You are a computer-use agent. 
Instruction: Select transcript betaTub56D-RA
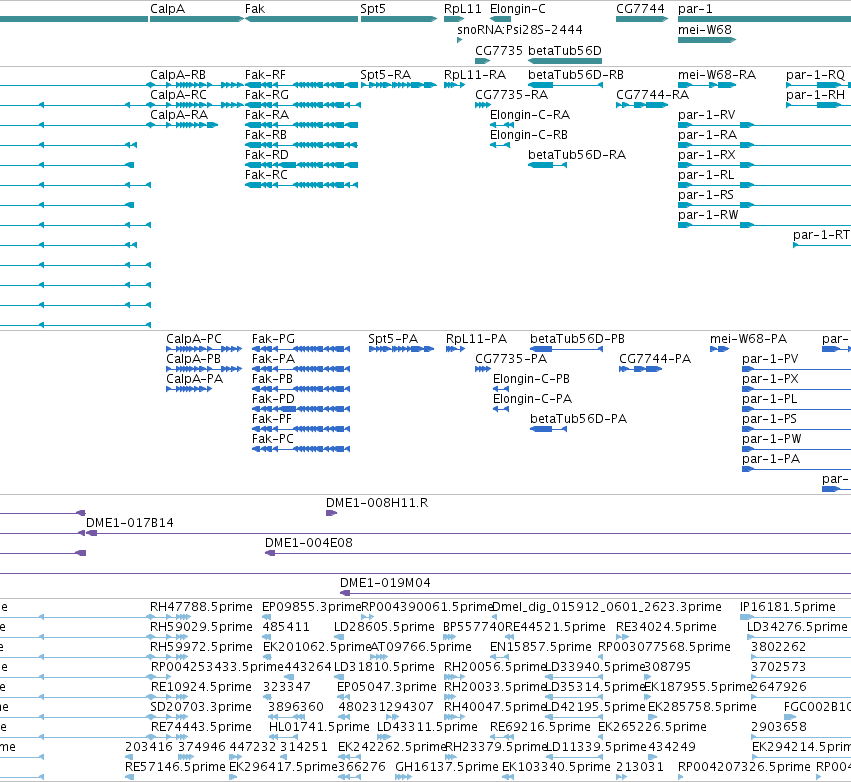pos(547,165)
